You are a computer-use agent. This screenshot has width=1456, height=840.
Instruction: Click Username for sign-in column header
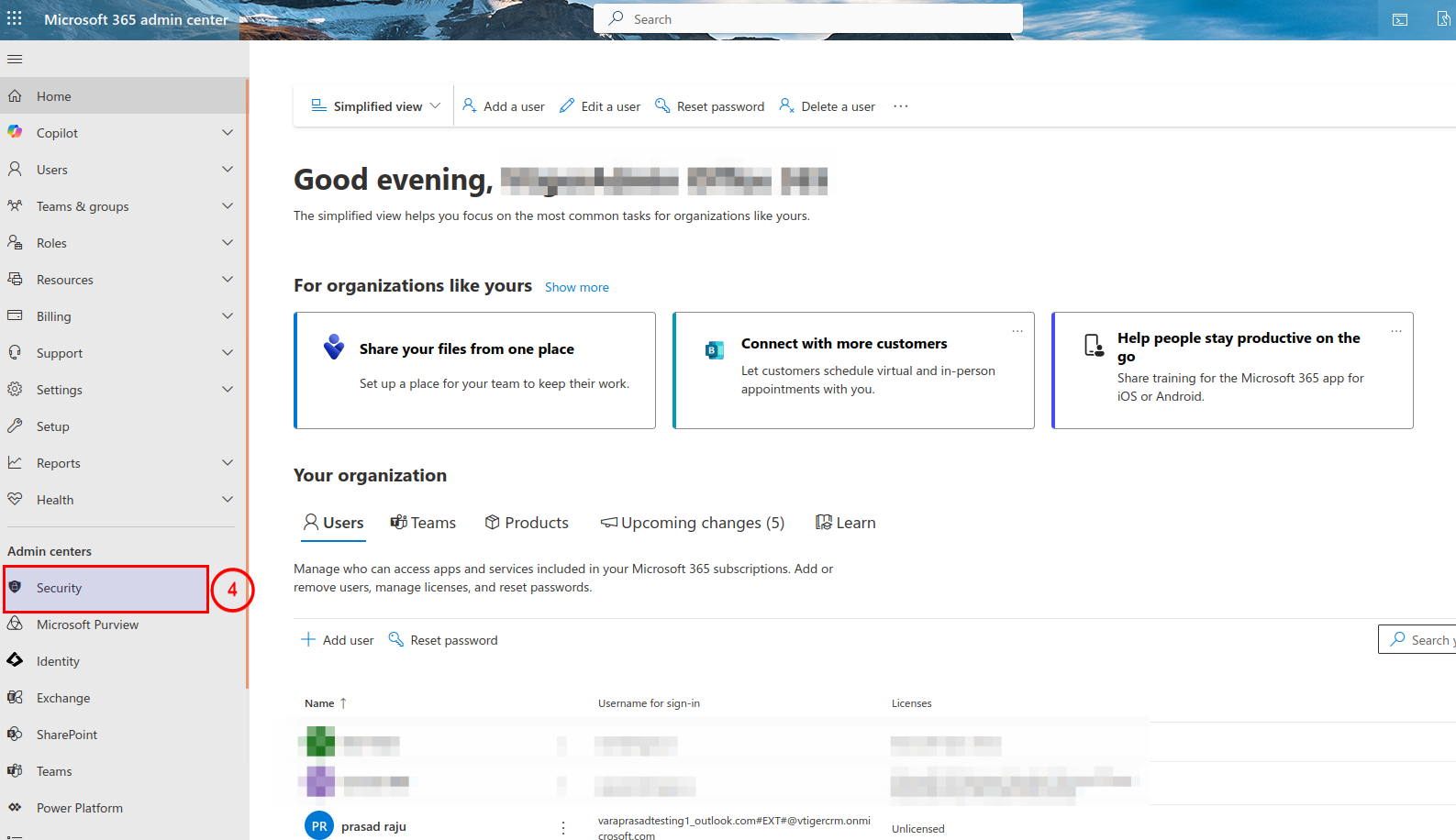649,703
